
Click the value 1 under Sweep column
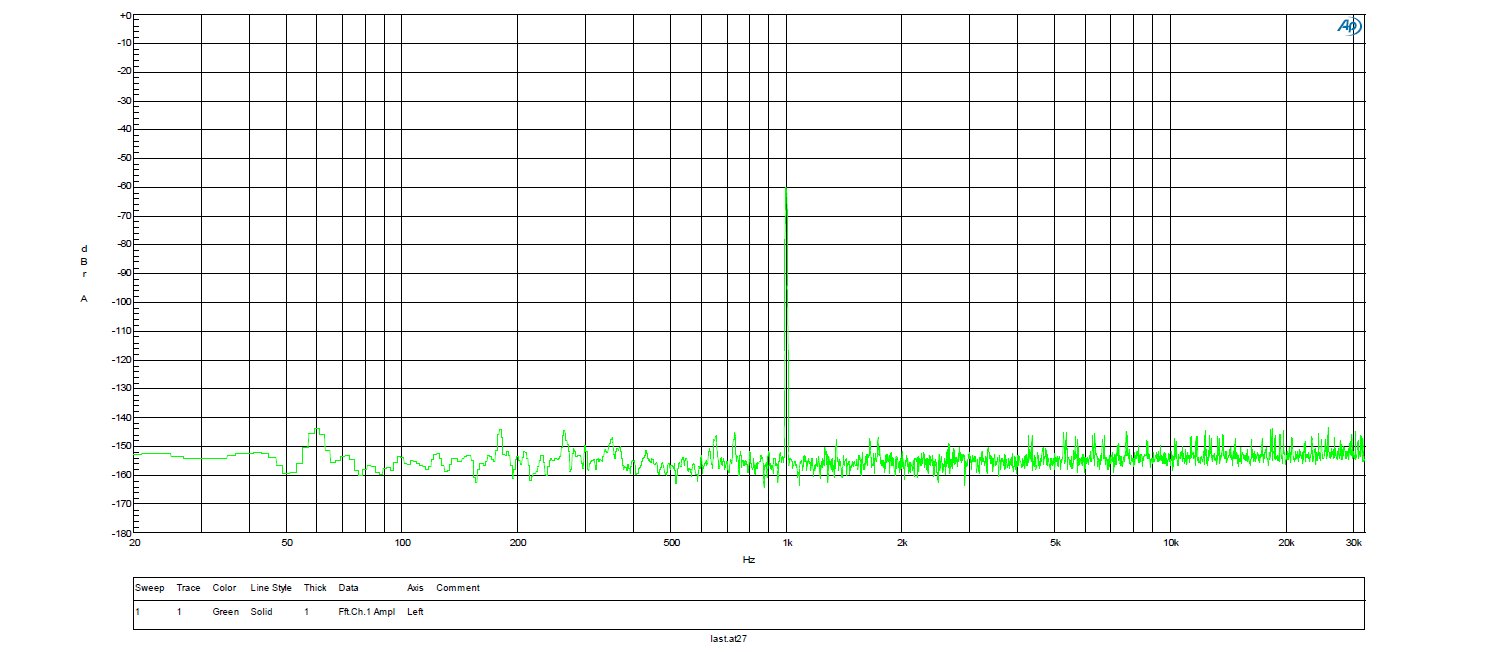point(137,611)
